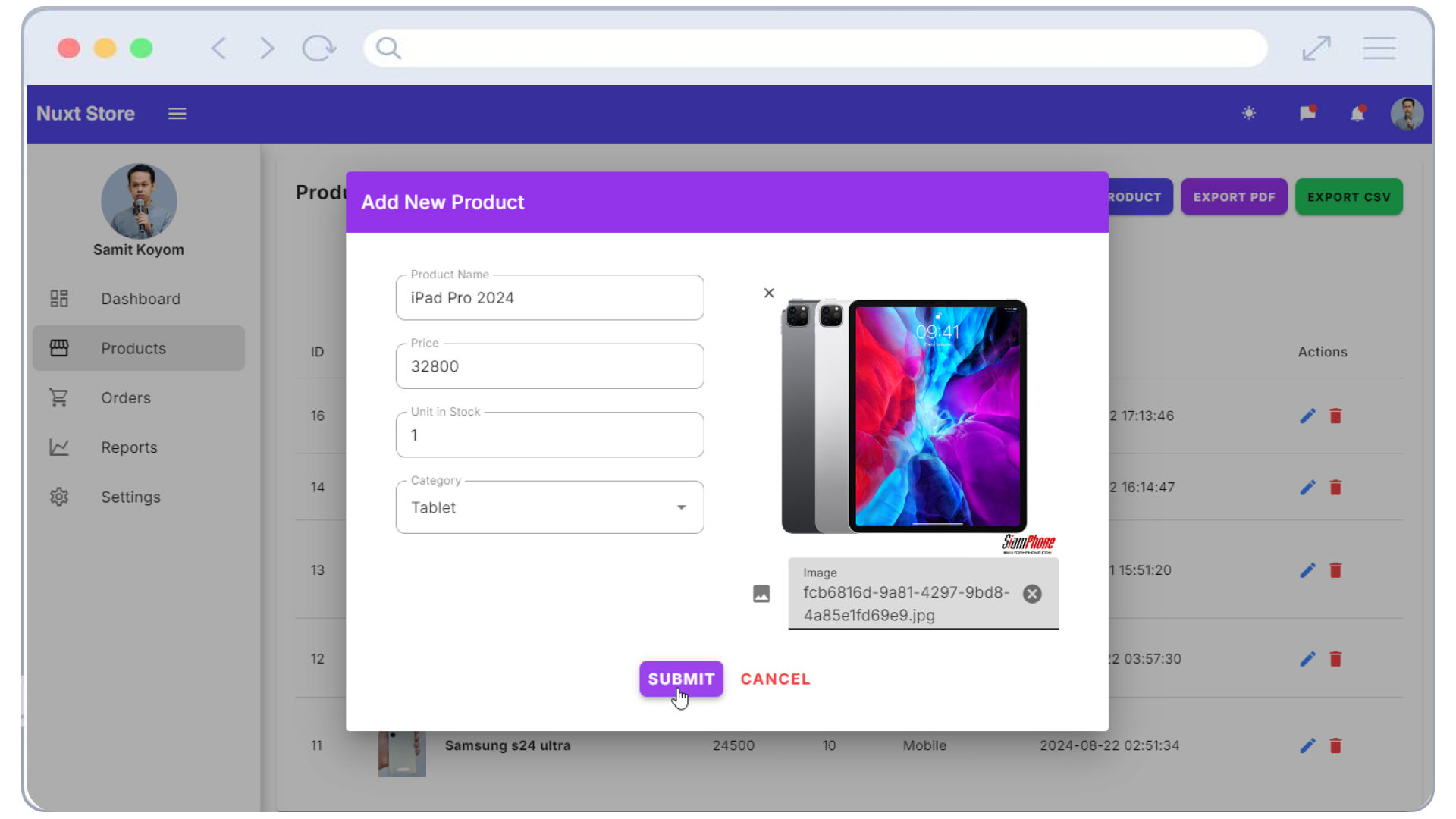Delete product row 16 with the trash icon
Image resolution: width=1456 pixels, height=819 pixels.
1335,416
